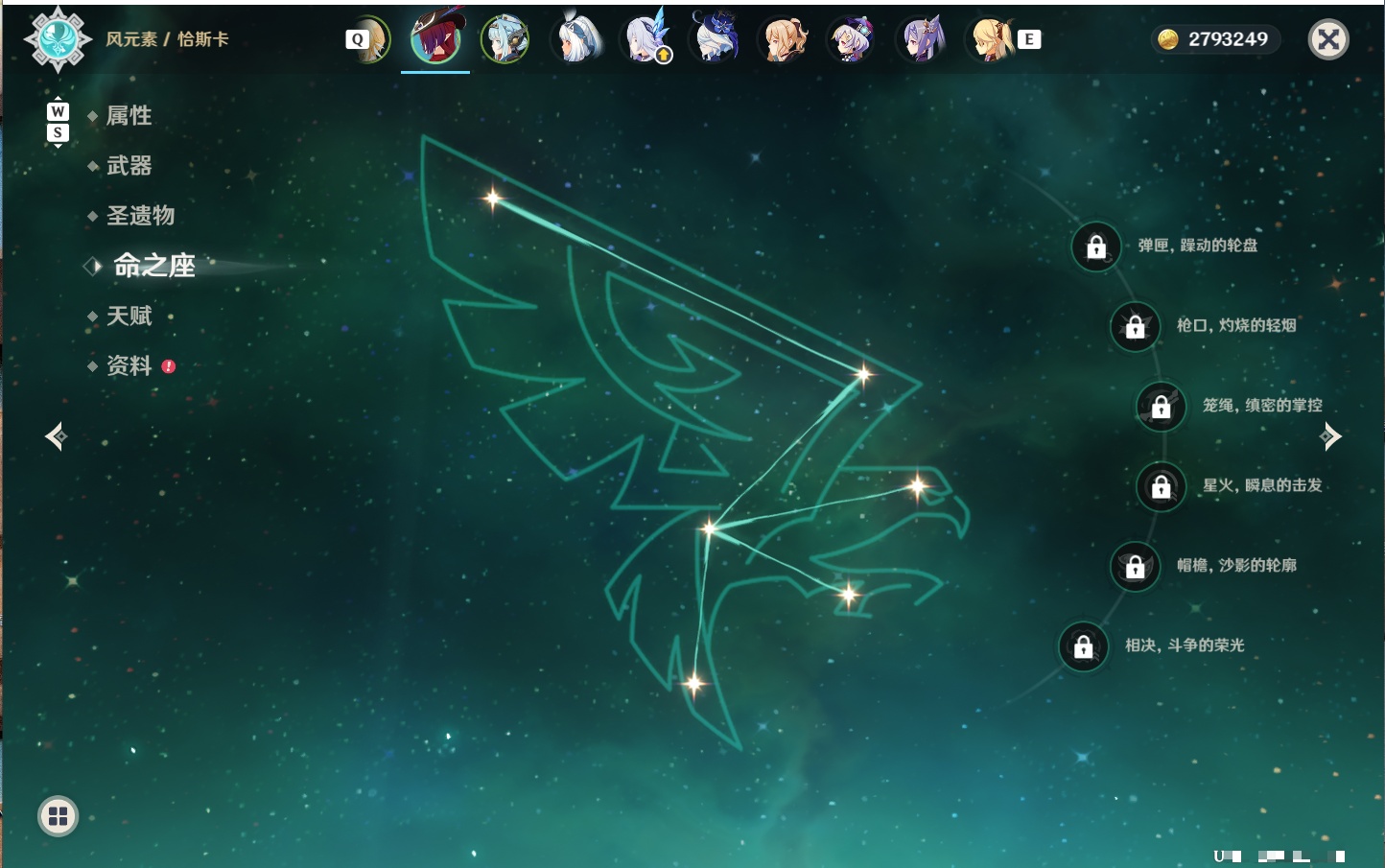Click the Q key hint for previous character
1385x868 pixels.
[357, 39]
